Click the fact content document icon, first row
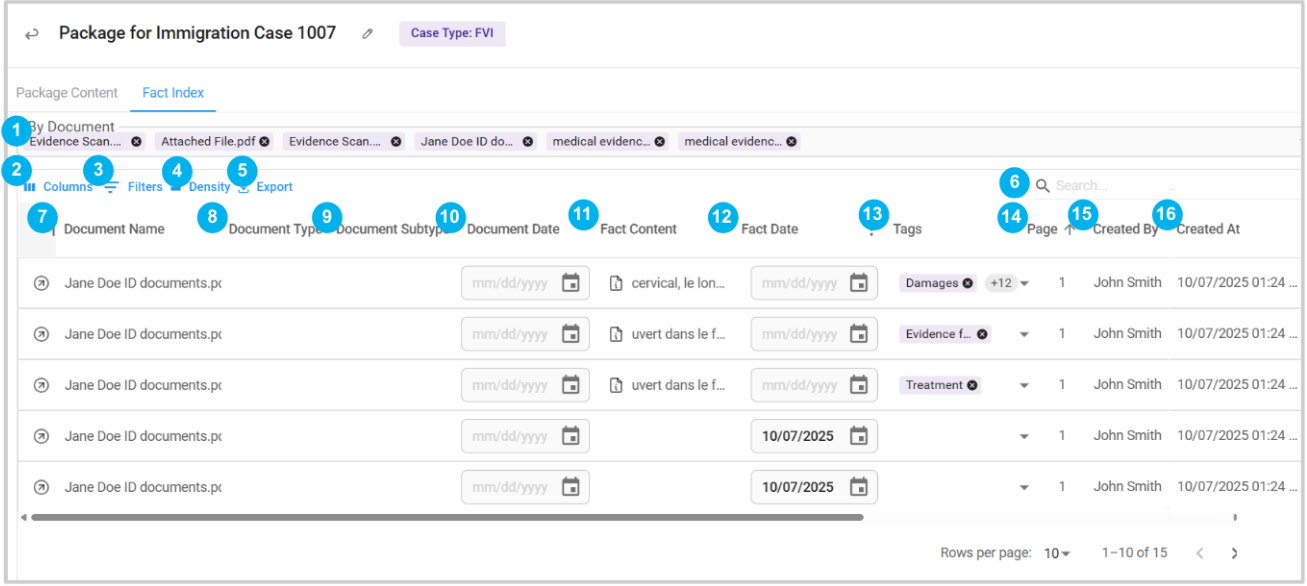 coord(617,284)
